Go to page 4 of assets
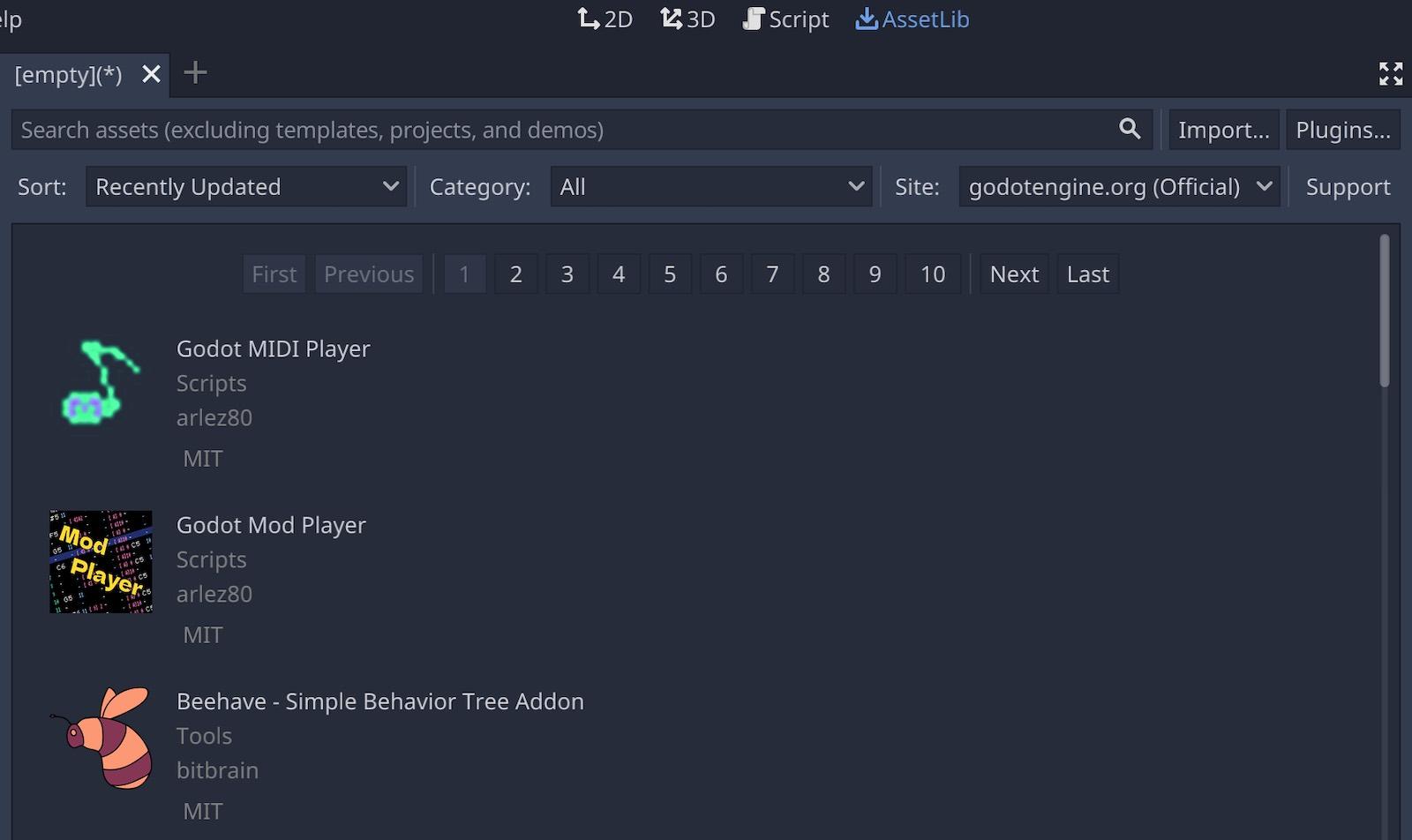Viewport: 1412px width, 840px height. [619, 274]
